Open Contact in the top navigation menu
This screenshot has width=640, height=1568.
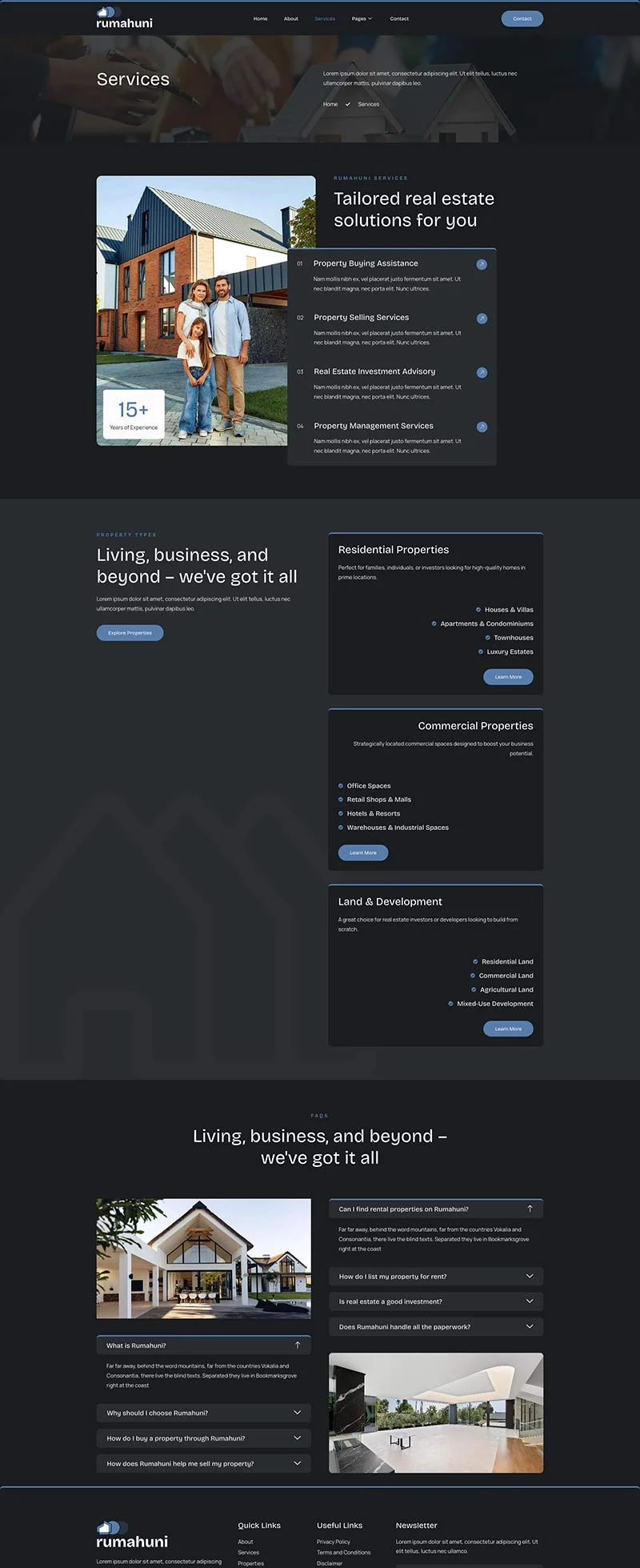(399, 18)
